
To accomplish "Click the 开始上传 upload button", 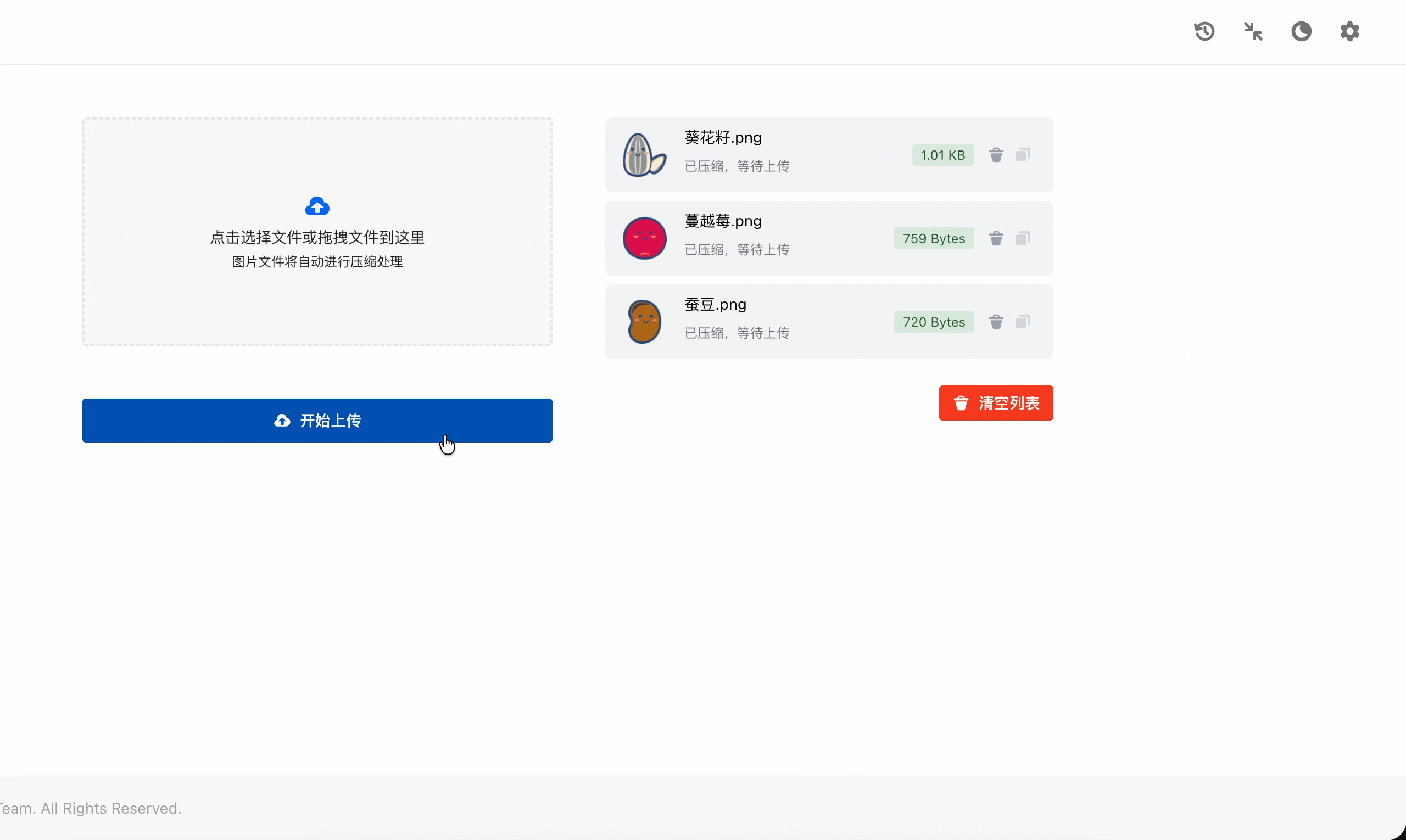I will (317, 421).
